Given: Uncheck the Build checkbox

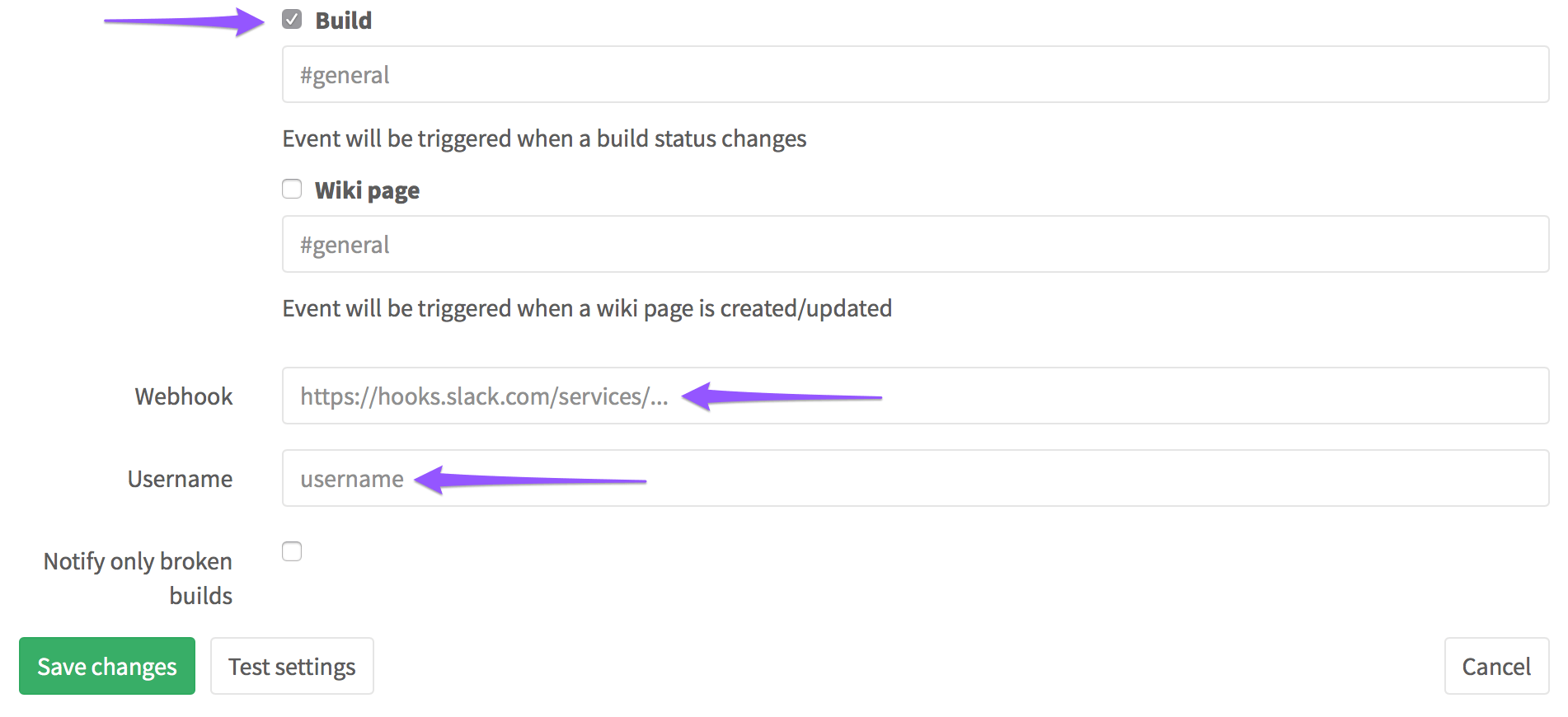Looking at the screenshot, I should (x=292, y=20).
